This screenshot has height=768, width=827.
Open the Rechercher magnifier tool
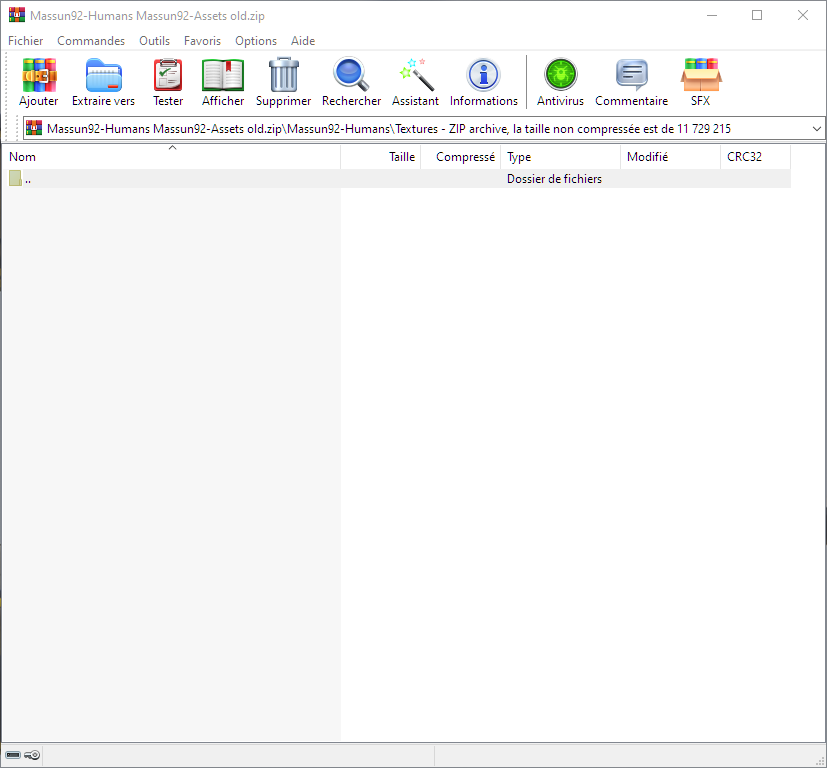(351, 82)
